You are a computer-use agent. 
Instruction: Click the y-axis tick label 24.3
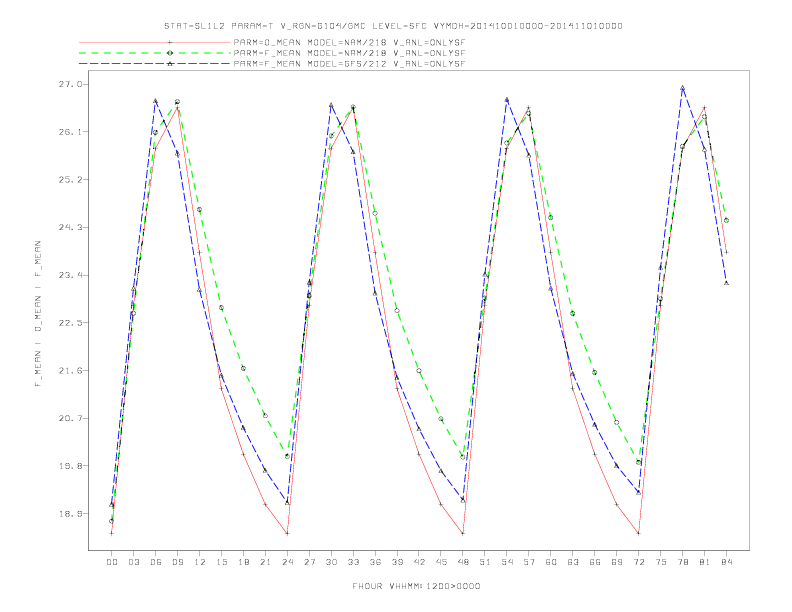(x=71, y=228)
